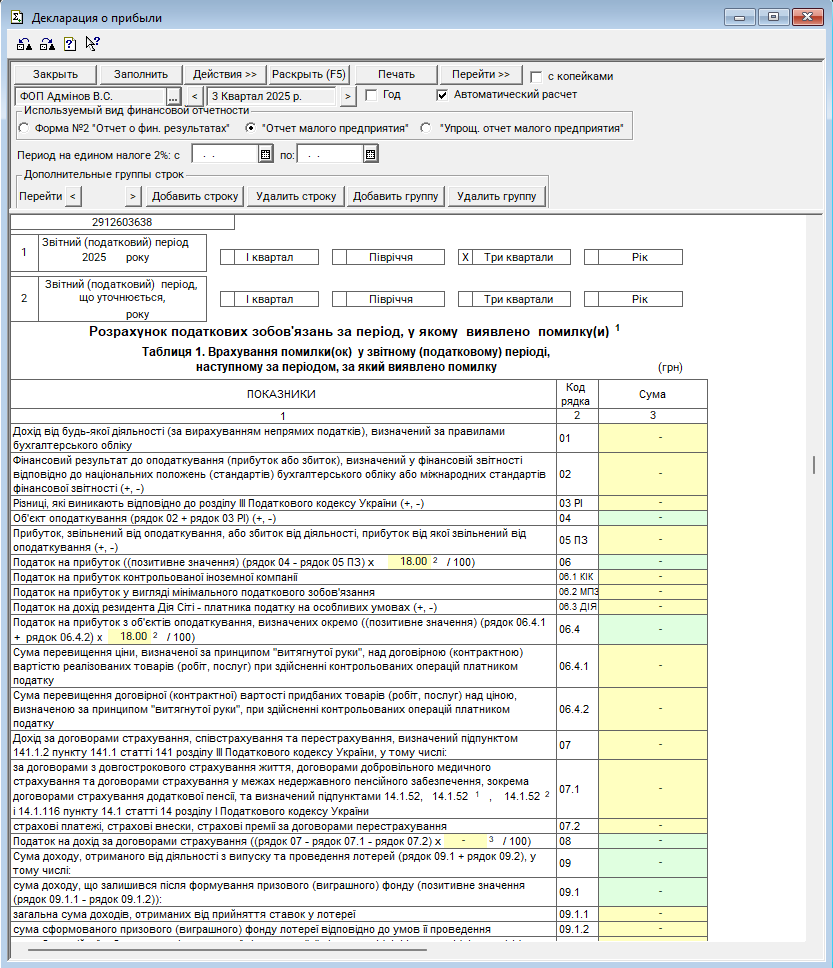The height and width of the screenshot is (968, 833).
Task: Select 'Форма №2 Отчет о фин. результатах' radio
Action: pyautogui.click(x=24, y=128)
